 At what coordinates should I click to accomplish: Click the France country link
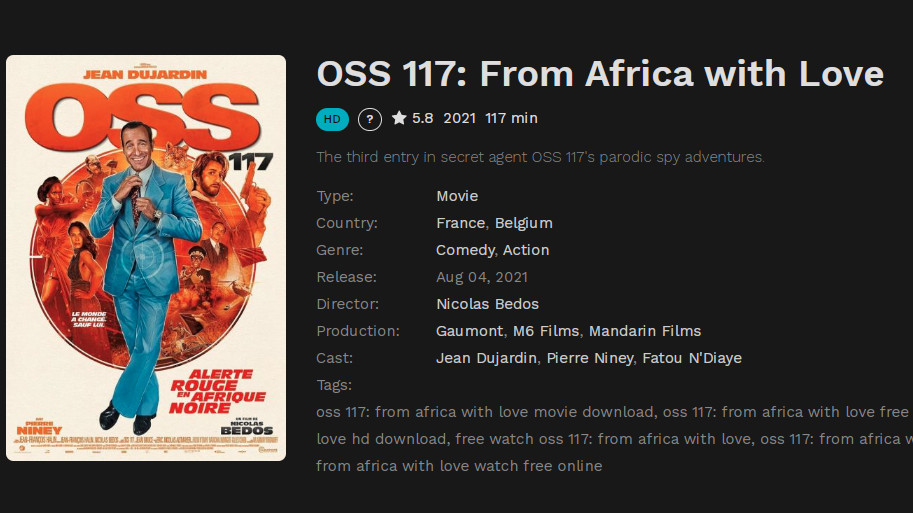[x=460, y=223]
